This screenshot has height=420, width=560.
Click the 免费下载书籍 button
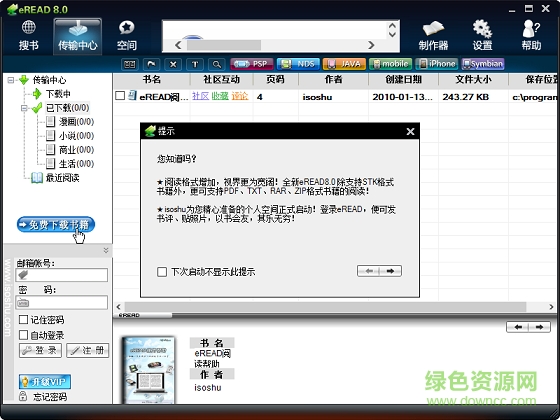pyautogui.click(x=56, y=225)
